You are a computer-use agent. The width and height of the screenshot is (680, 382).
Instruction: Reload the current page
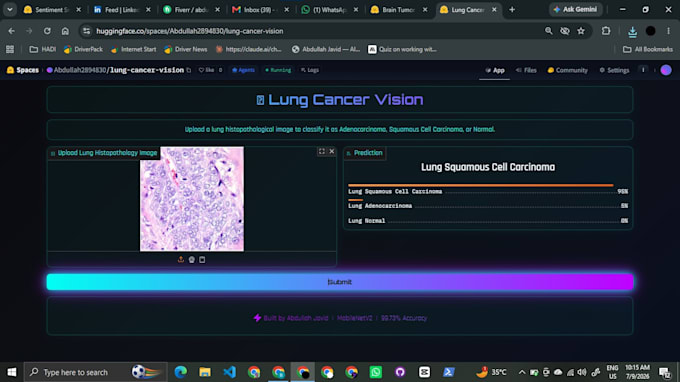click(47, 31)
